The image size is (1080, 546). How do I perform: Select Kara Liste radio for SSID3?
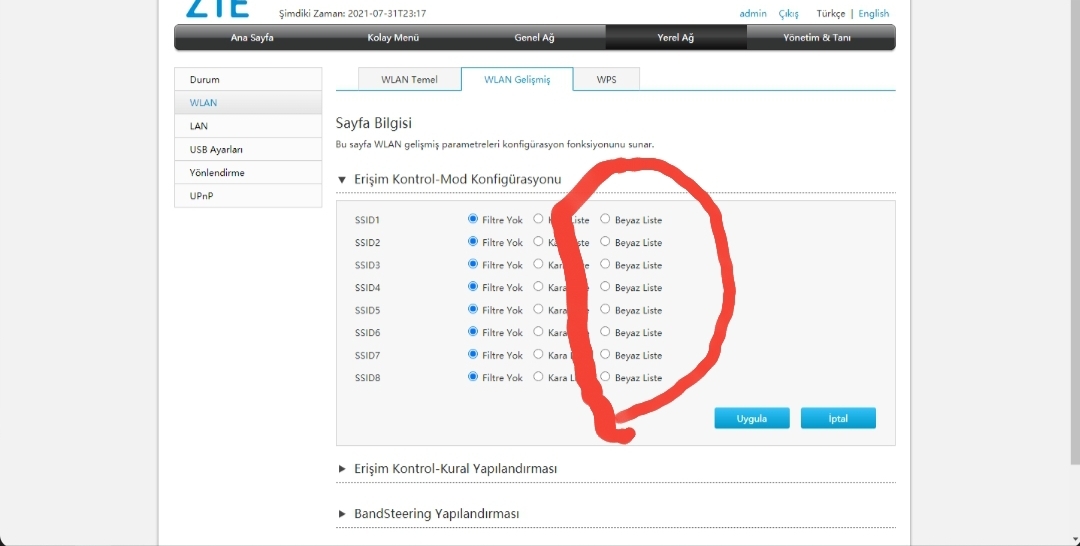click(x=538, y=264)
